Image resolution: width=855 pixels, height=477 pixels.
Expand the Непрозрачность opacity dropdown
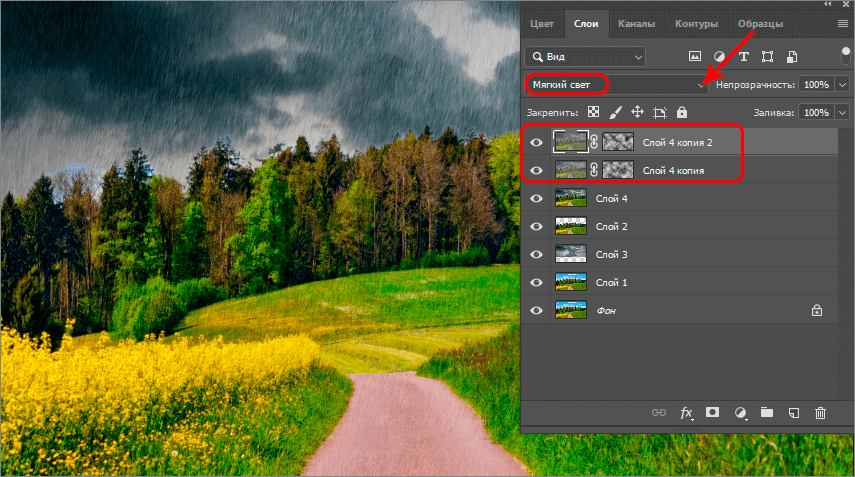(x=836, y=85)
